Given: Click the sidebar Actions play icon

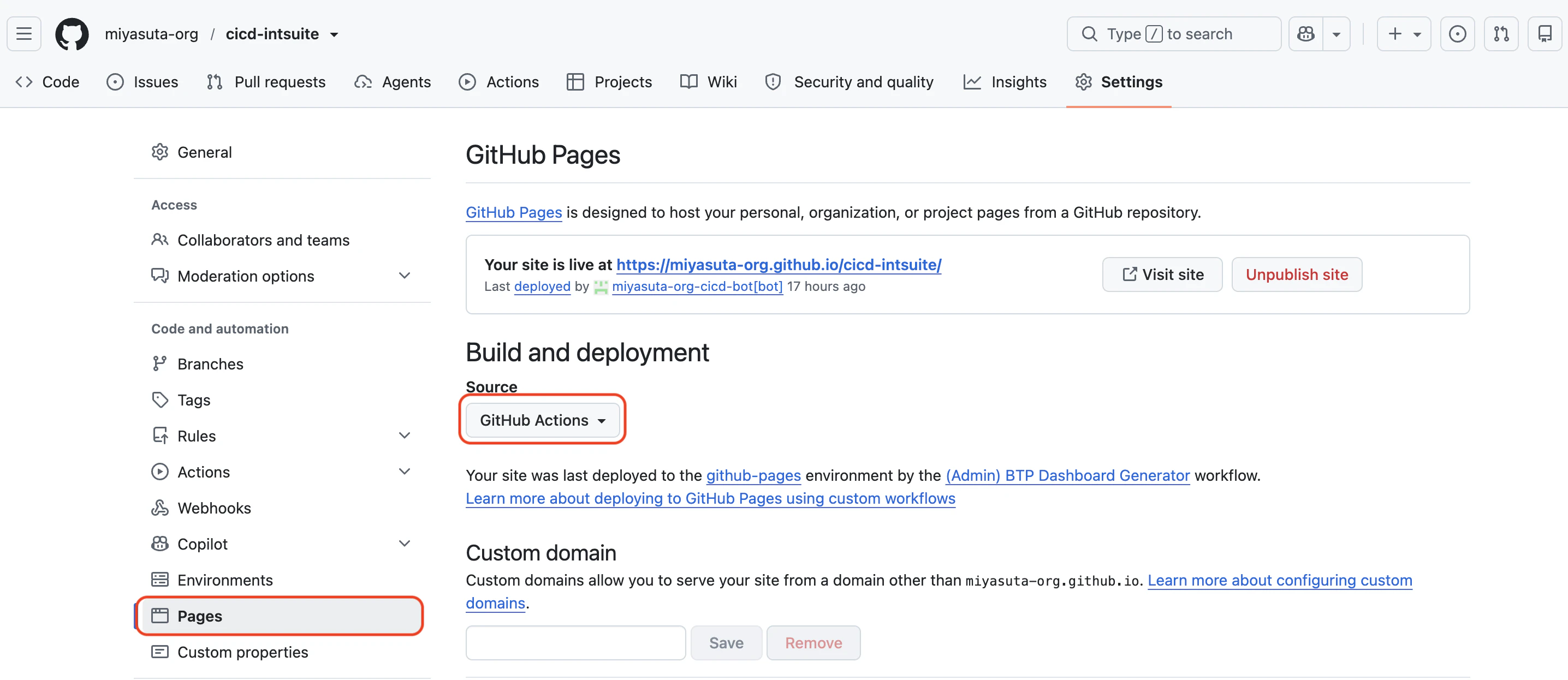Looking at the screenshot, I should (160, 472).
